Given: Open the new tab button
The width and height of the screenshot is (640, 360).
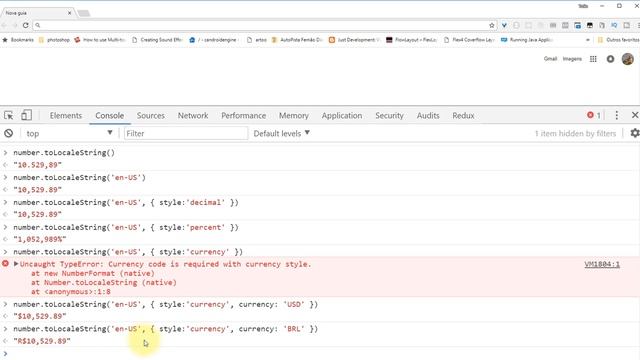Looking at the screenshot, I should click(84, 13).
